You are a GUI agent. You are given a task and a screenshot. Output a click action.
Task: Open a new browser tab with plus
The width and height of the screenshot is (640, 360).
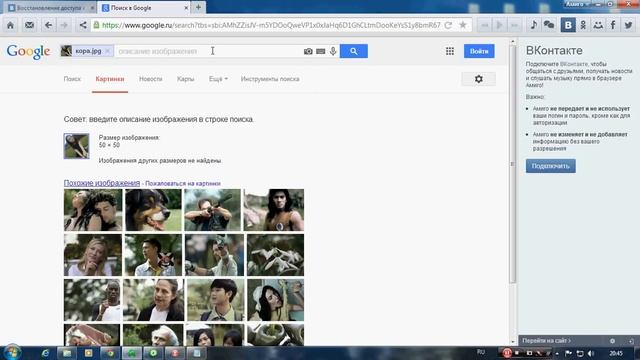point(198,7)
